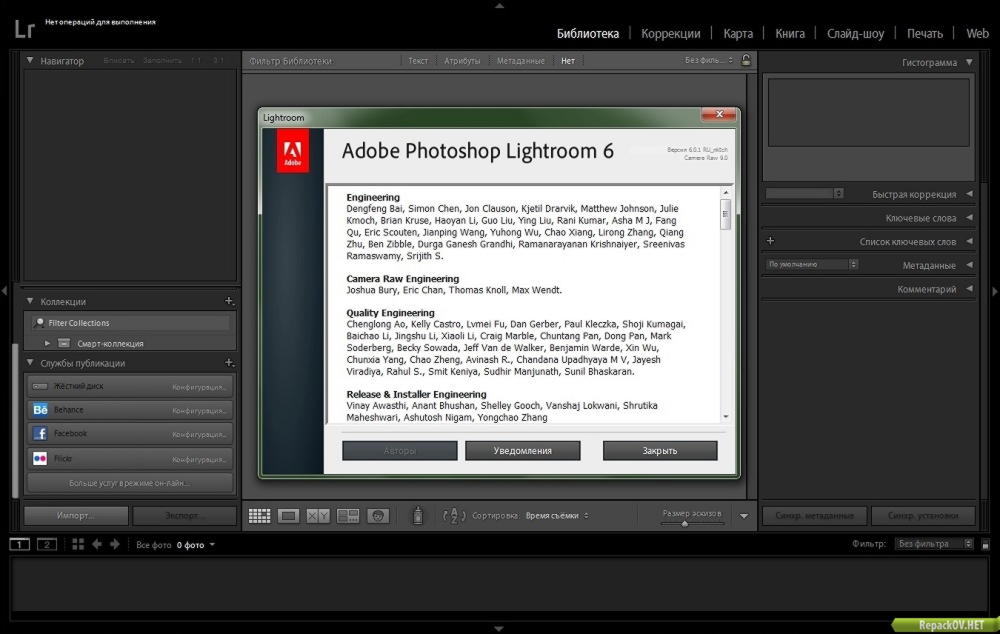Expand the Comments panel

click(x=969, y=288)
